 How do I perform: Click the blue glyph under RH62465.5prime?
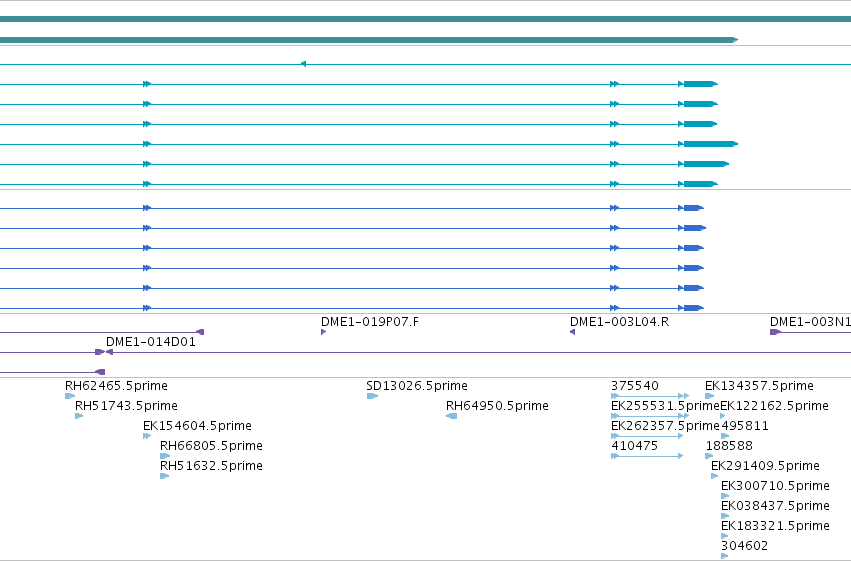pyautogui.click(x=70, y=396)
